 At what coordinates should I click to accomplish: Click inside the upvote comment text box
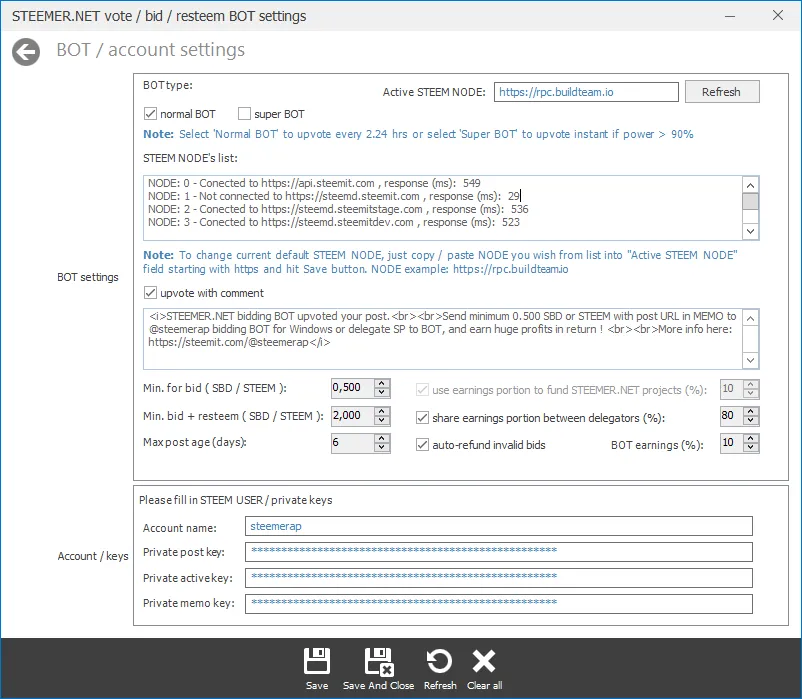(443, 339)
